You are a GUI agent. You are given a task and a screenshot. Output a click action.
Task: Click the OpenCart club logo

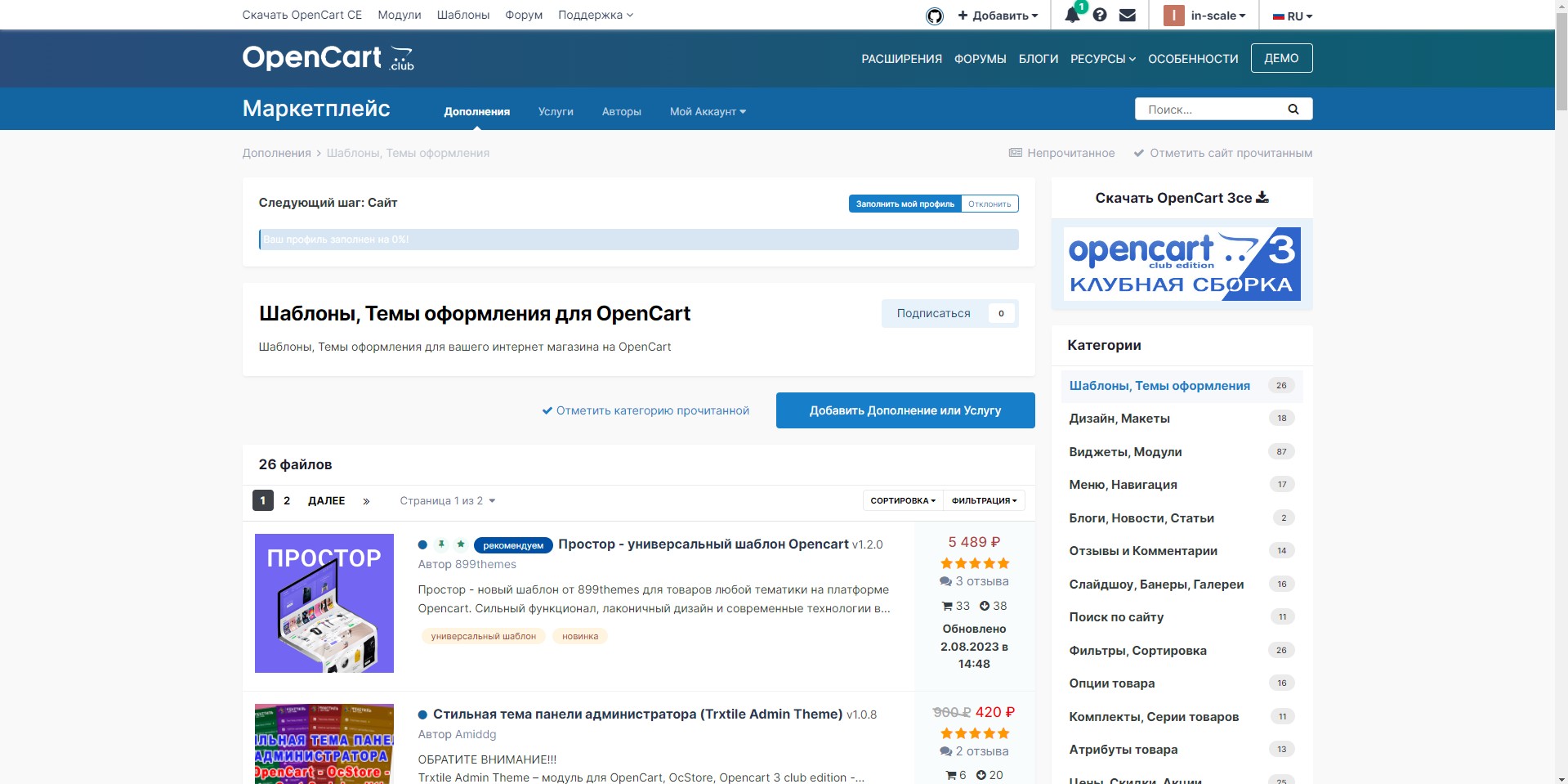point(328,58)
